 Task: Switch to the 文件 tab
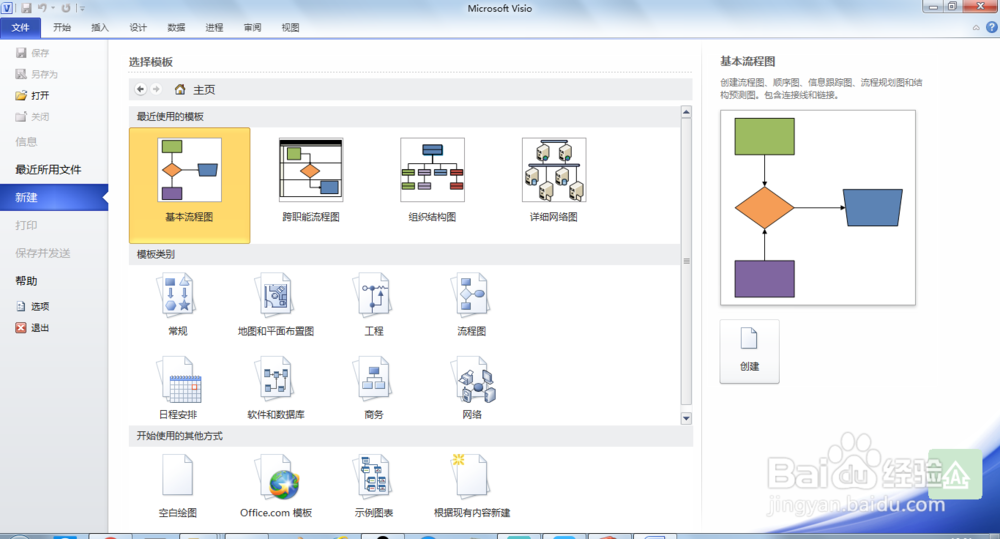(x=20, y=27)
